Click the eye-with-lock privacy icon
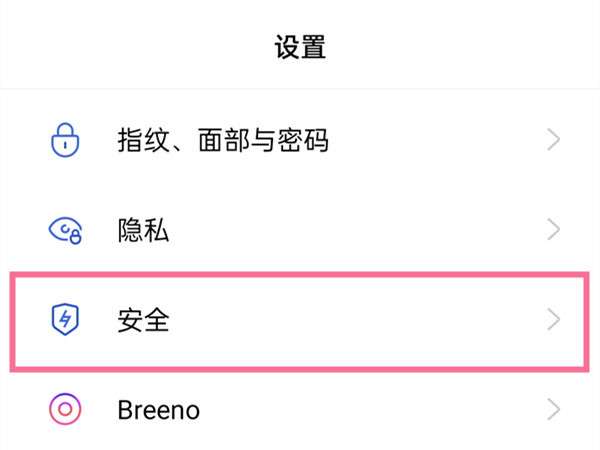The height and width of the screenshot is (450, 600). pos(64,231)
